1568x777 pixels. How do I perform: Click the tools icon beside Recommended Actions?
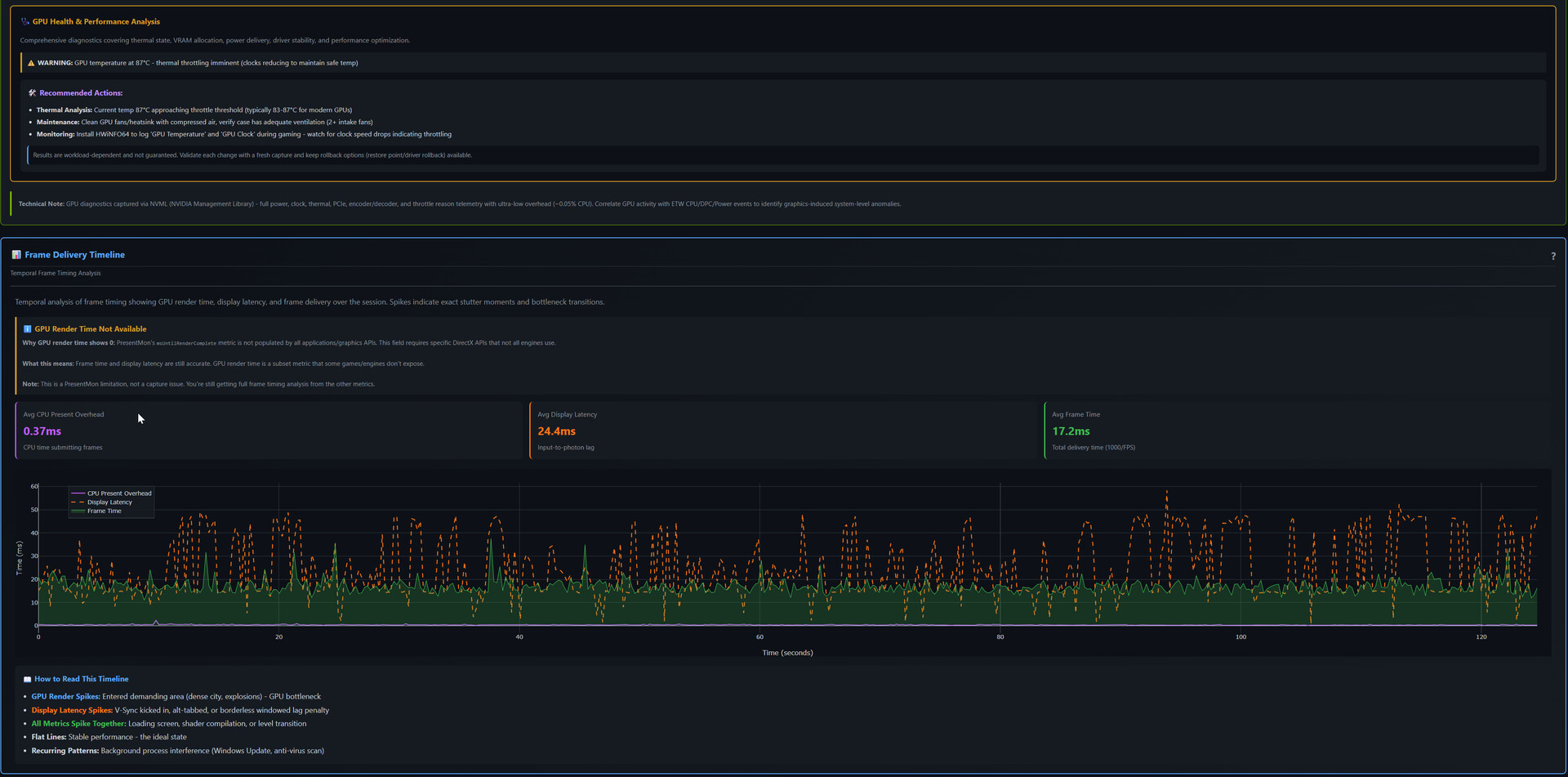coord(33,93)
